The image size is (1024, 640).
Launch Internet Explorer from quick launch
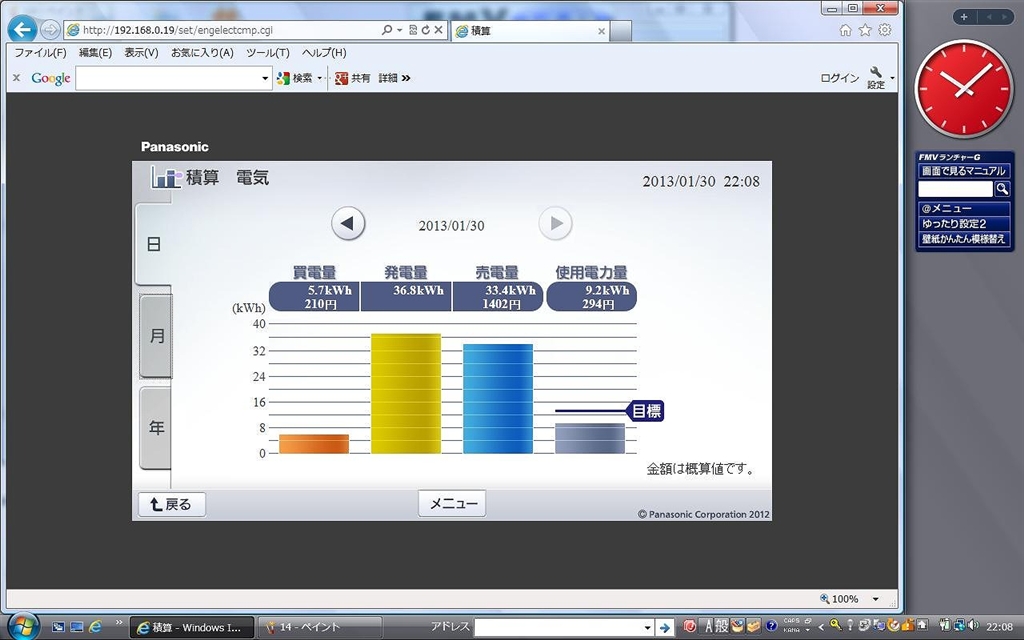95,627
